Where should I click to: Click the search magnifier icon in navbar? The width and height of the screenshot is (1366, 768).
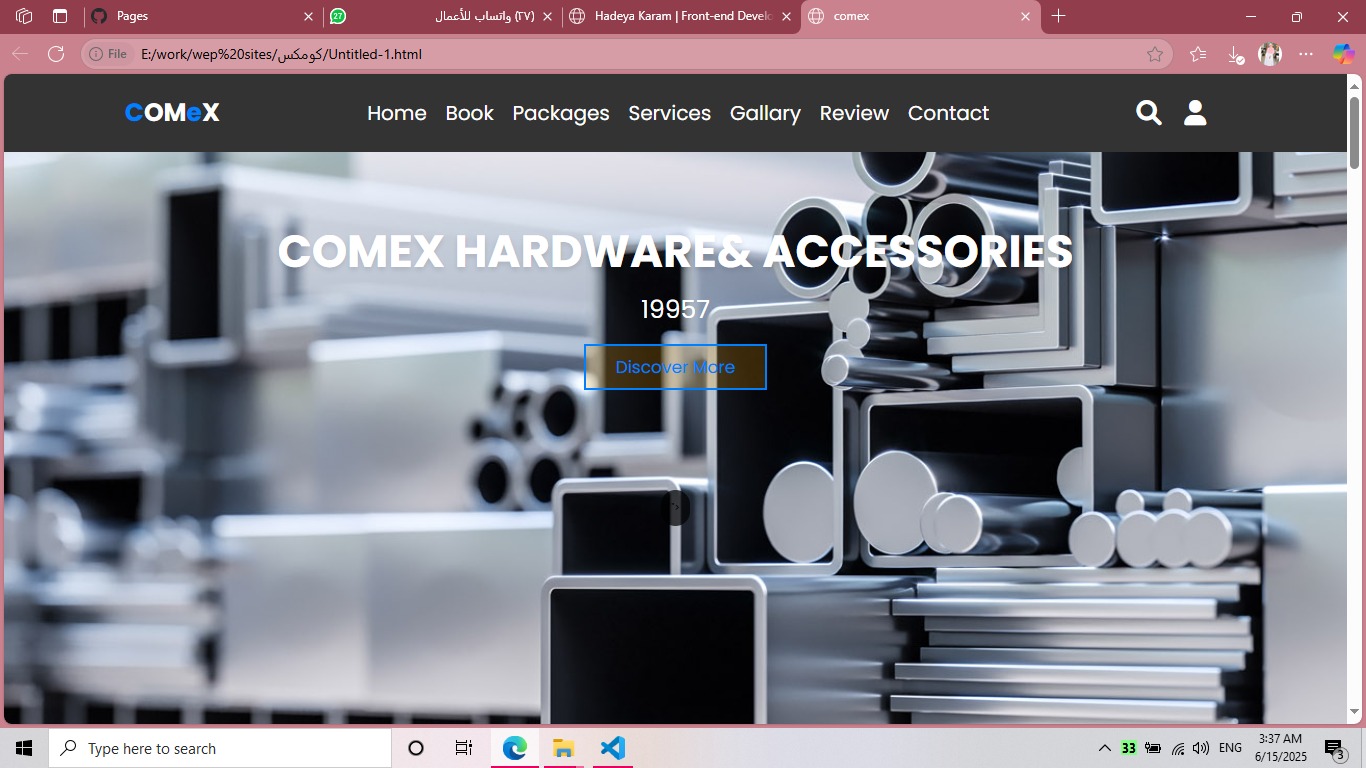1149,113
